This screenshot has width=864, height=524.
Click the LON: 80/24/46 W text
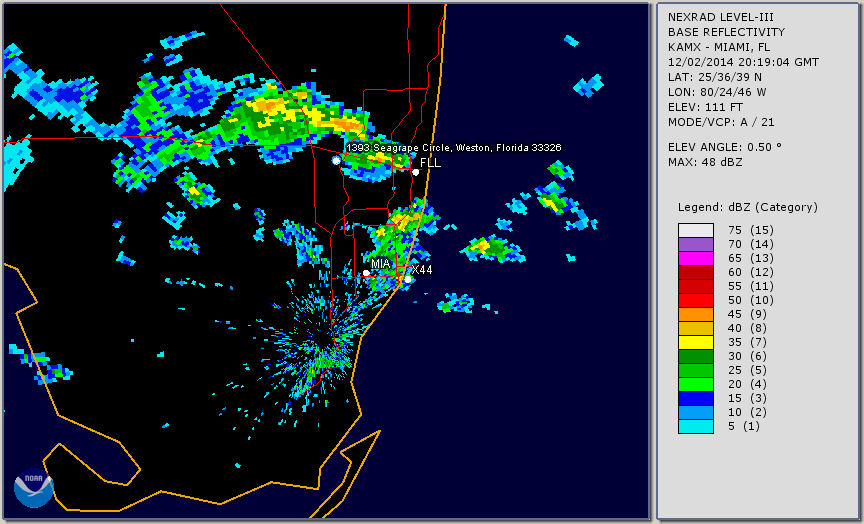(x=717, y=92)
